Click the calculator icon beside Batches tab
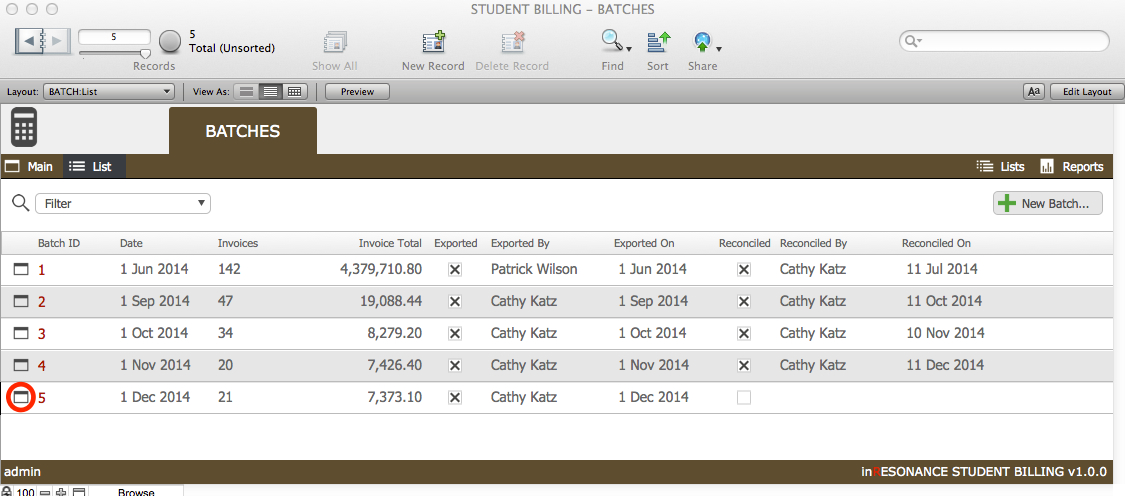The image size is (1125, 496). click(24, 127)
